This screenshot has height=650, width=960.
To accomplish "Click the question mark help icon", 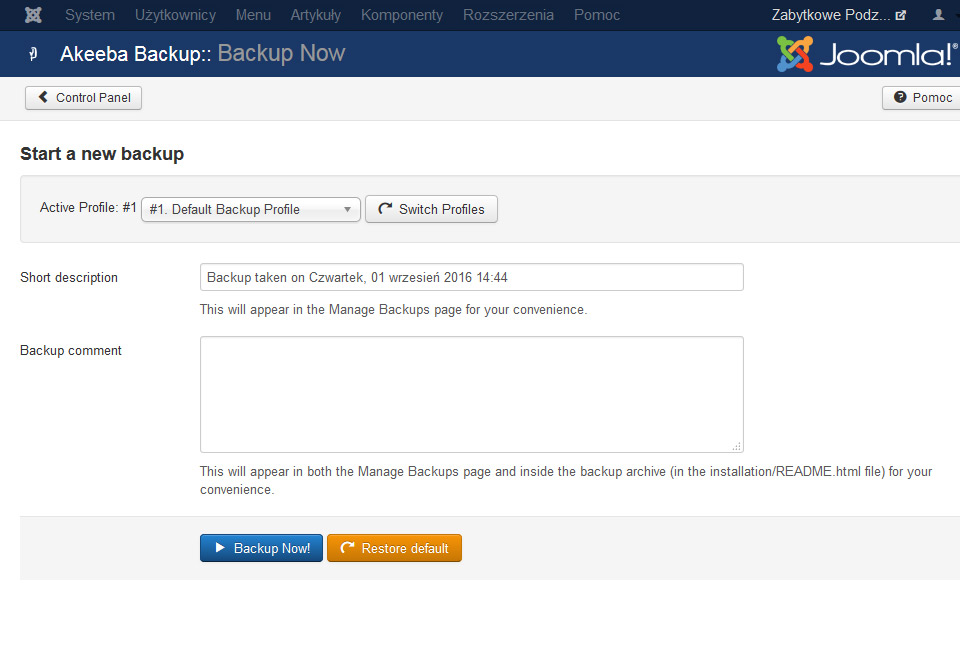I will (899, 97).
